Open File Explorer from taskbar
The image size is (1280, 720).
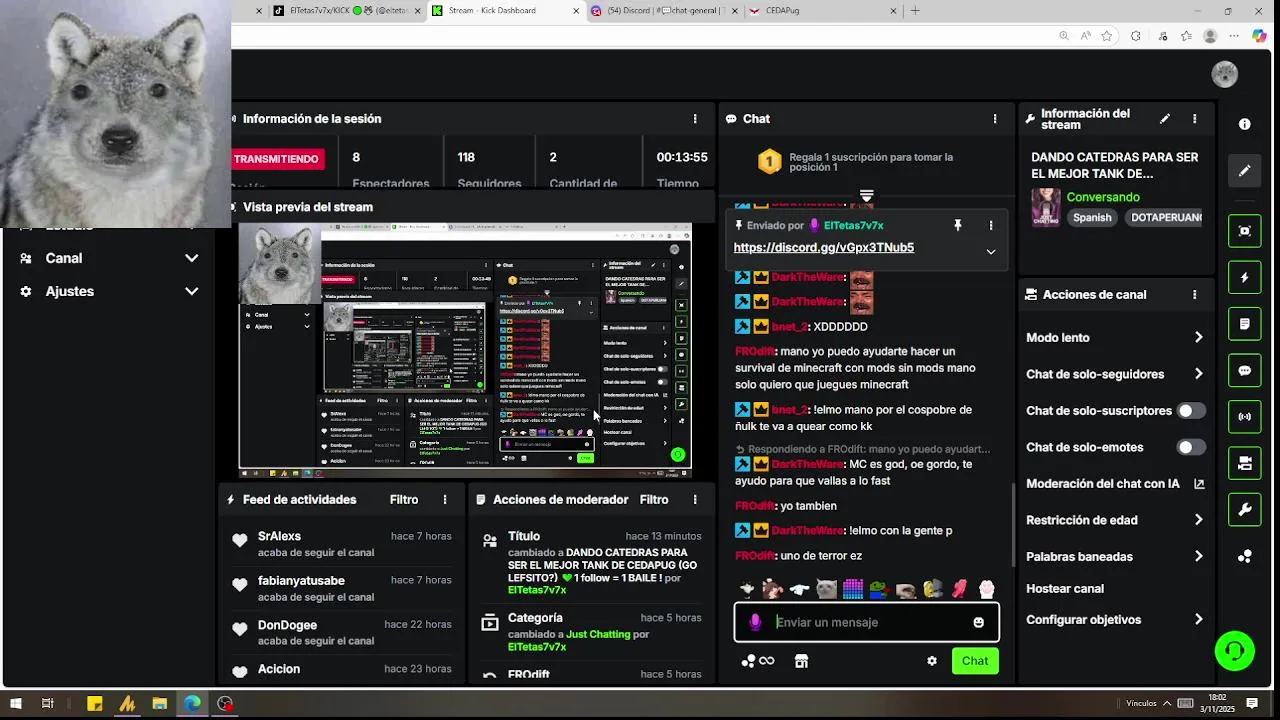(159, 704)
